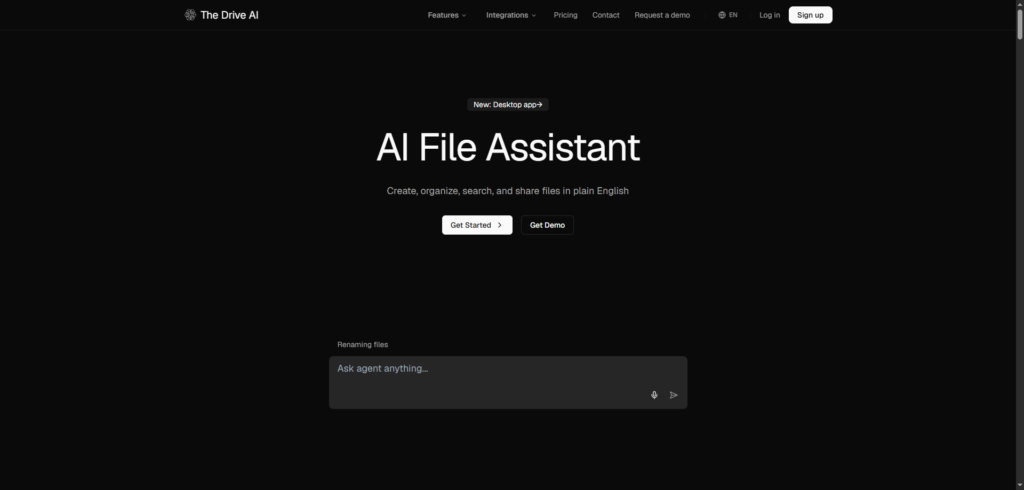Click the Sign up button

pos(810,15)
